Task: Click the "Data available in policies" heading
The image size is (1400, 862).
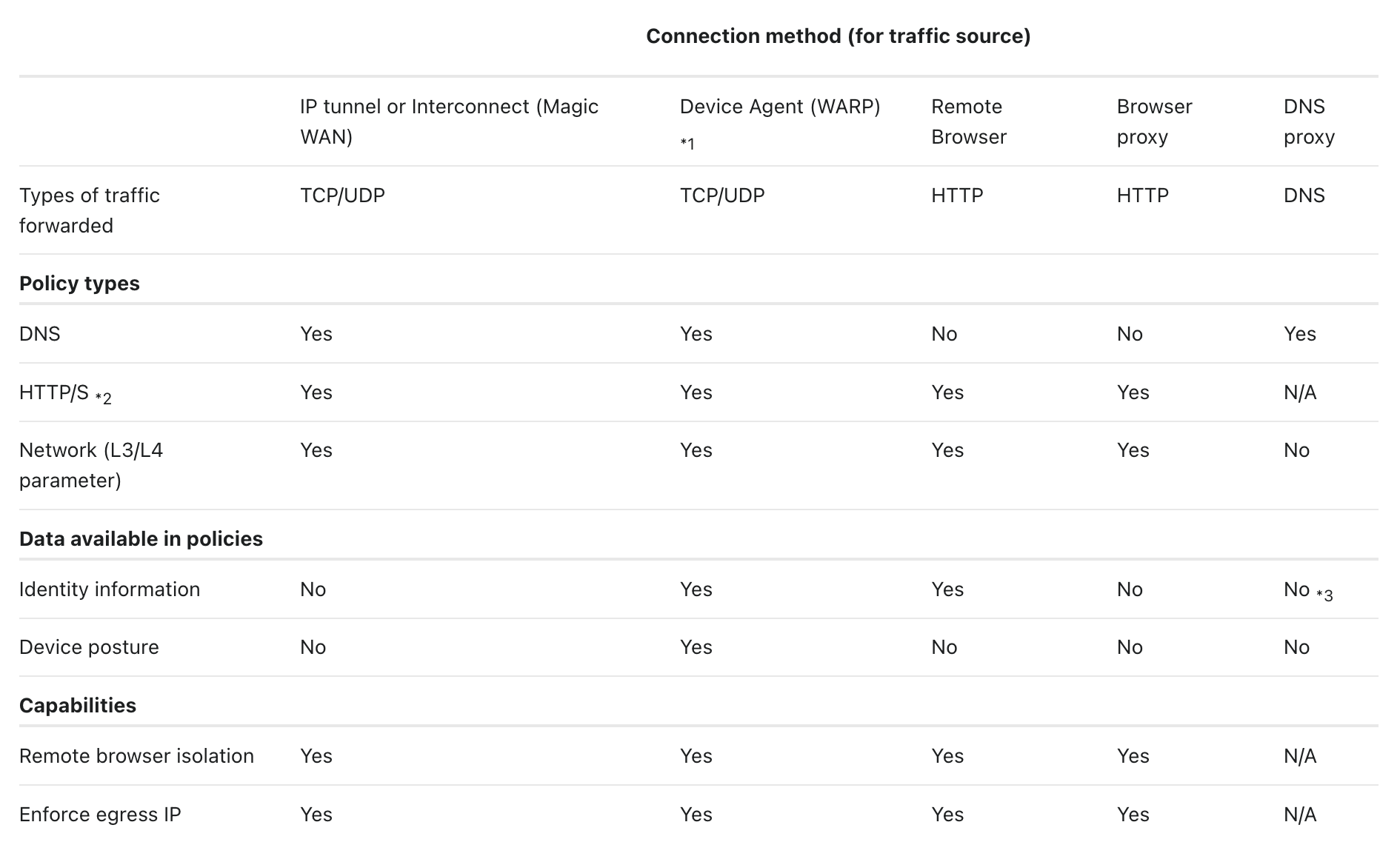Action: (141, 539)
